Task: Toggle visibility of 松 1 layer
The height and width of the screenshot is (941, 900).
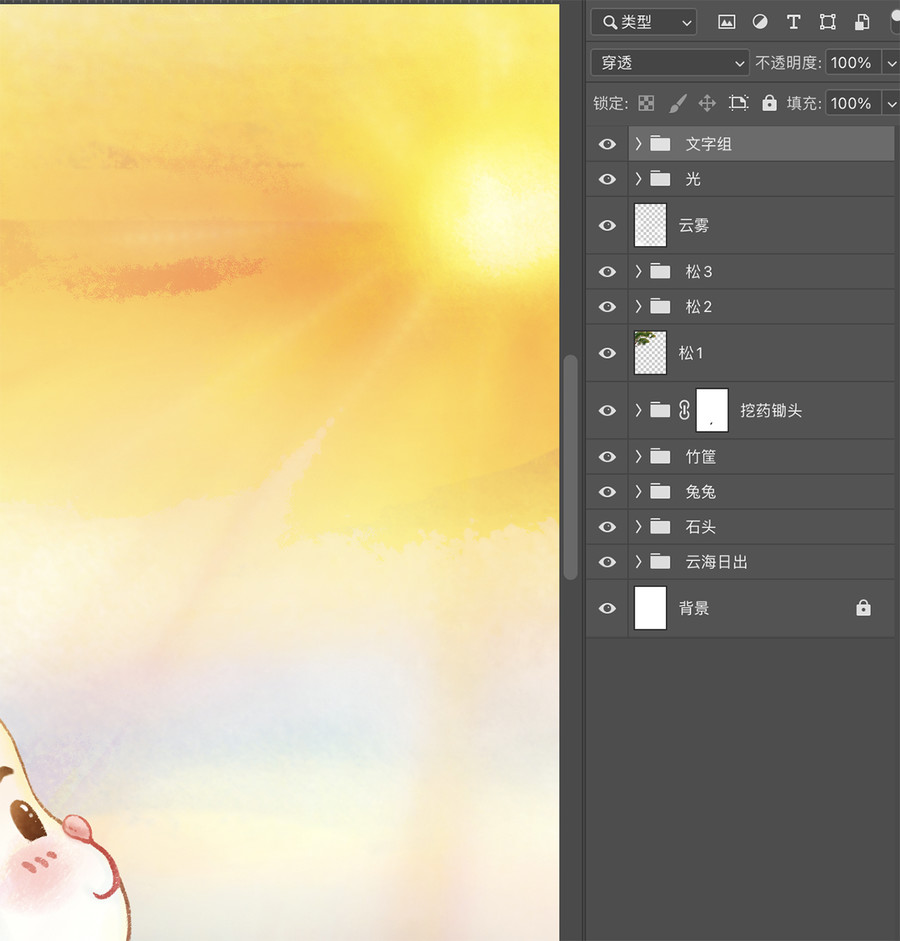Action: (x=607, y=353)
